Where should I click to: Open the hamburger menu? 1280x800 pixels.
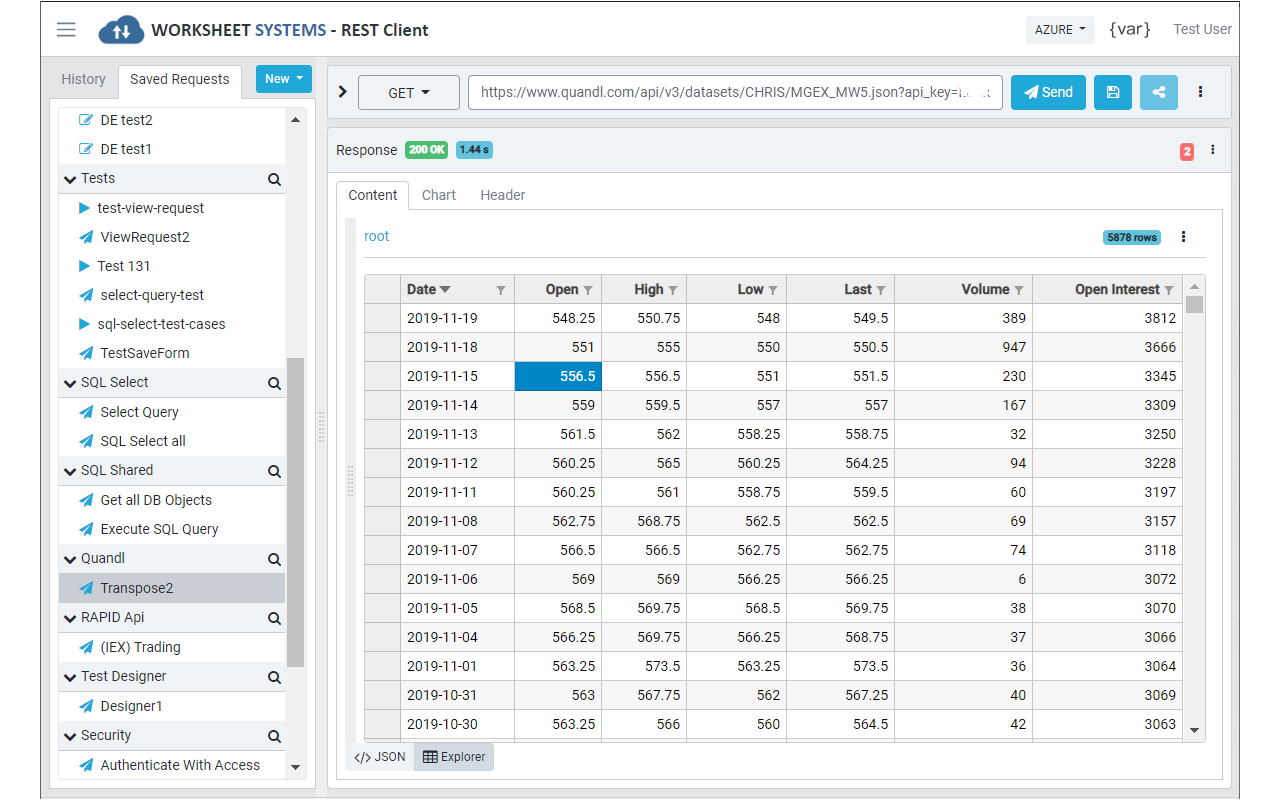tap(66, 30)
